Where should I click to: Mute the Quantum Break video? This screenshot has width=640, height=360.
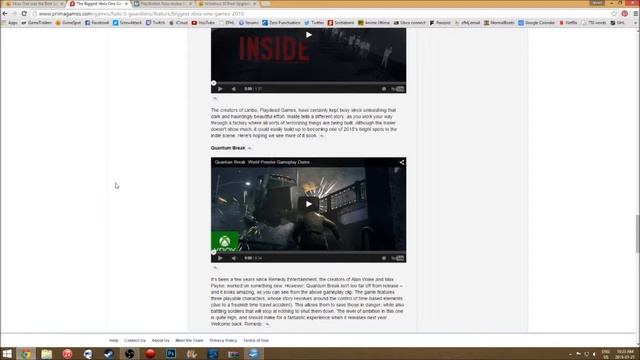click(234, 258)
